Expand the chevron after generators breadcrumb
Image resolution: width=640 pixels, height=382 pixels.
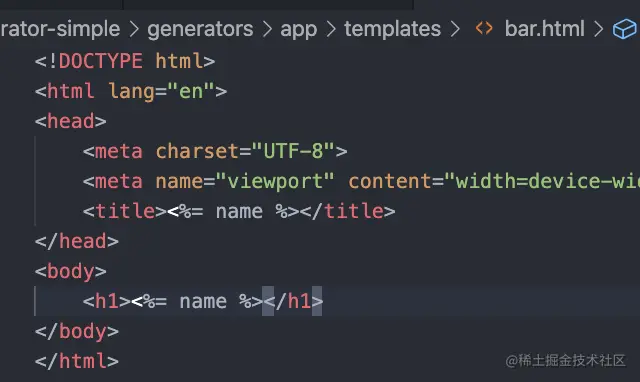[267, 29]
